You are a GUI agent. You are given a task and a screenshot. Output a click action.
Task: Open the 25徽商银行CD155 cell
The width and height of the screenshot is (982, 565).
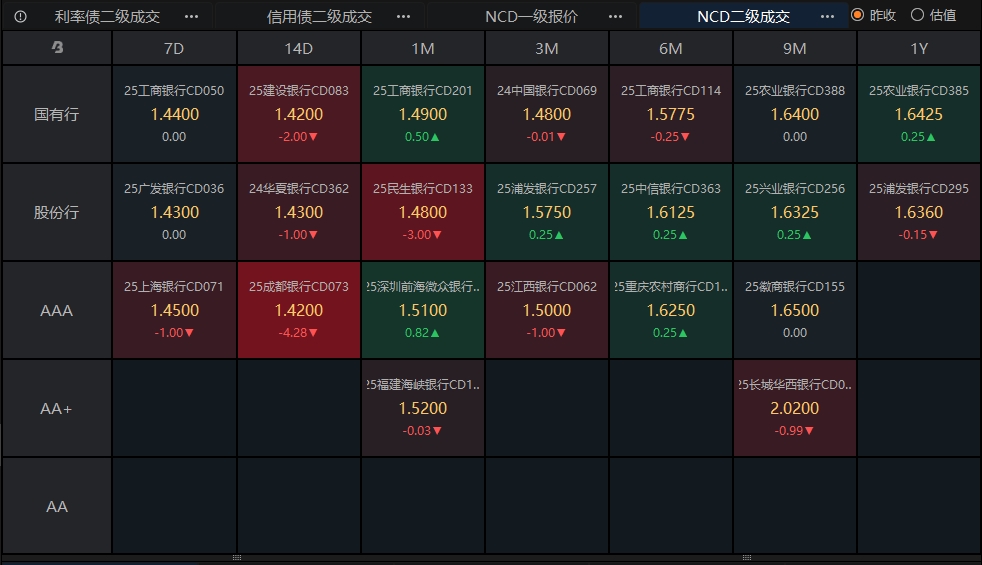pyautogui.click(x=795, y=310)
